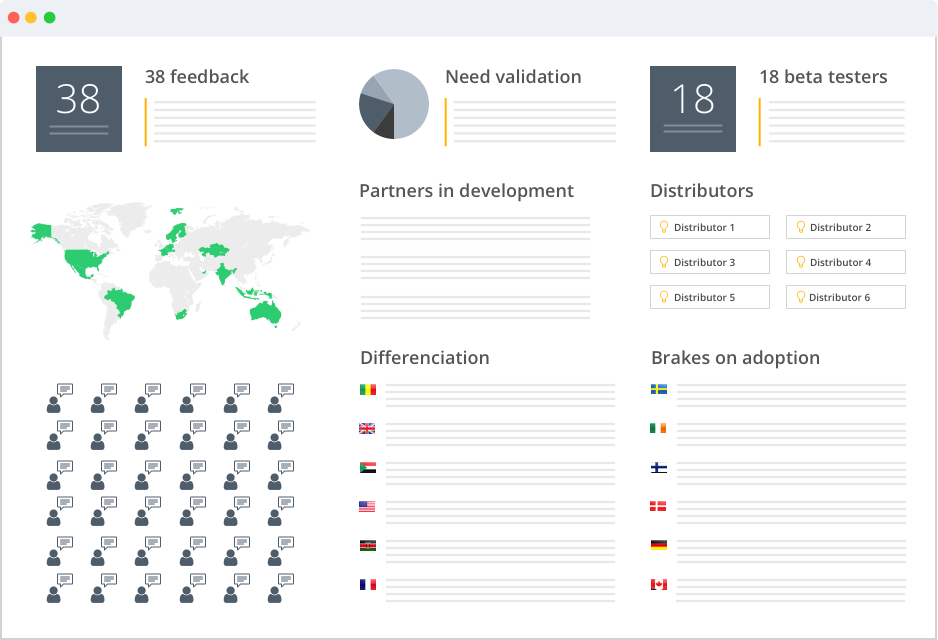Click the Distributor 3 button
The width and height of the screenshot is (938, 640).
pos(709,262)
